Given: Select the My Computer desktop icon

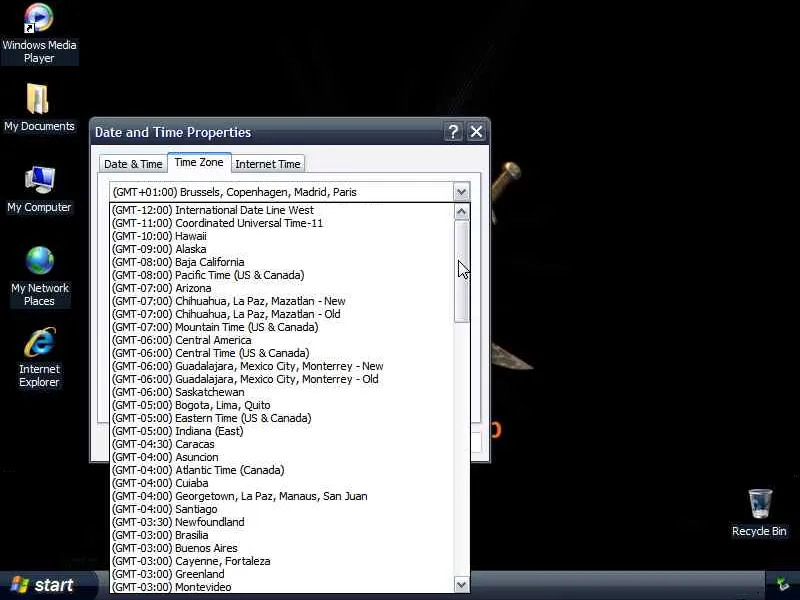Looking at the screenshot, I should pos(39,189).
